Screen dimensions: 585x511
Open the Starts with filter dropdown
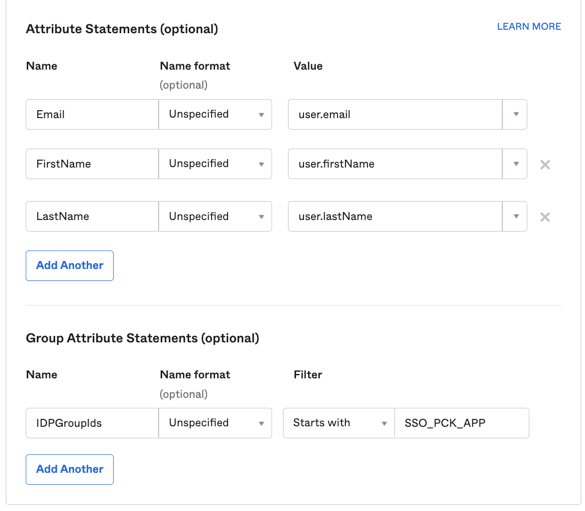click(339, 423)
